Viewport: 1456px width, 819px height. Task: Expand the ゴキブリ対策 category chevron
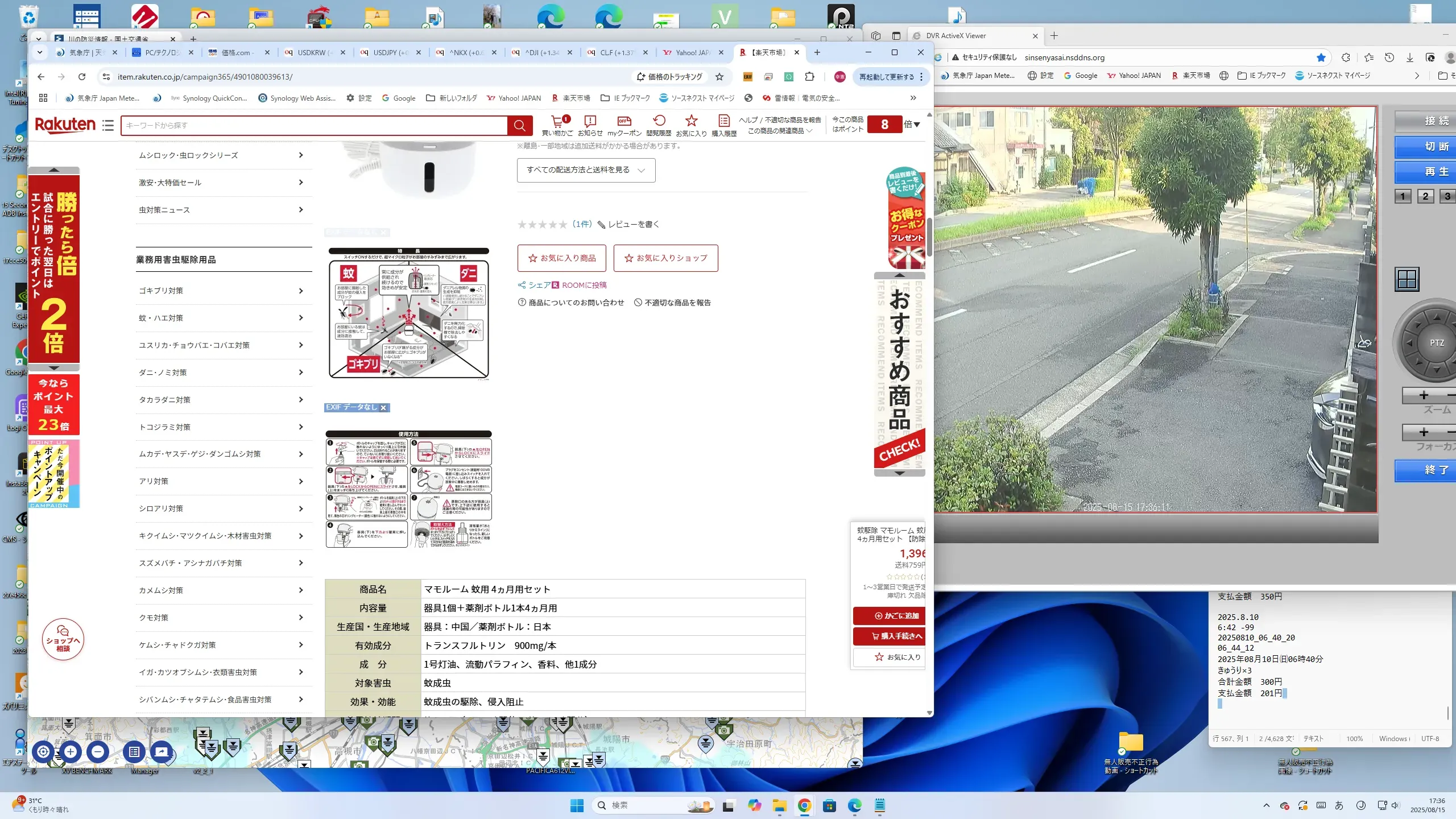301,291
